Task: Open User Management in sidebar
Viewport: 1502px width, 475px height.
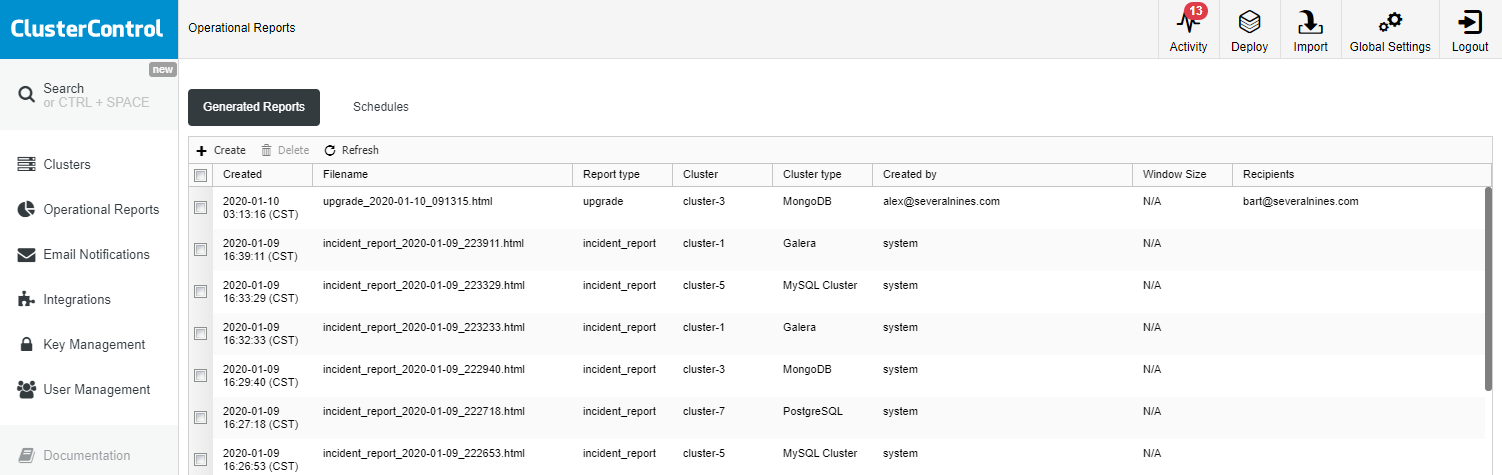Action: 96,389
